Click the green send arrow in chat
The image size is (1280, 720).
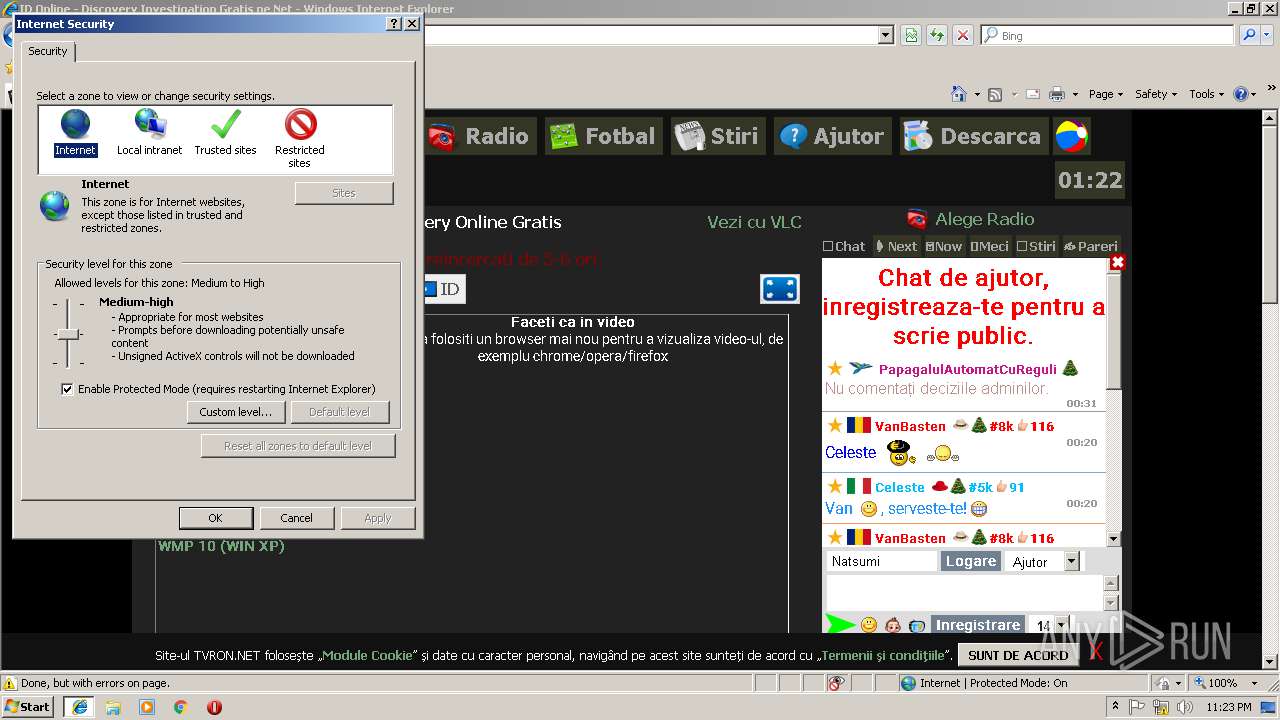(x=840, y=625)
